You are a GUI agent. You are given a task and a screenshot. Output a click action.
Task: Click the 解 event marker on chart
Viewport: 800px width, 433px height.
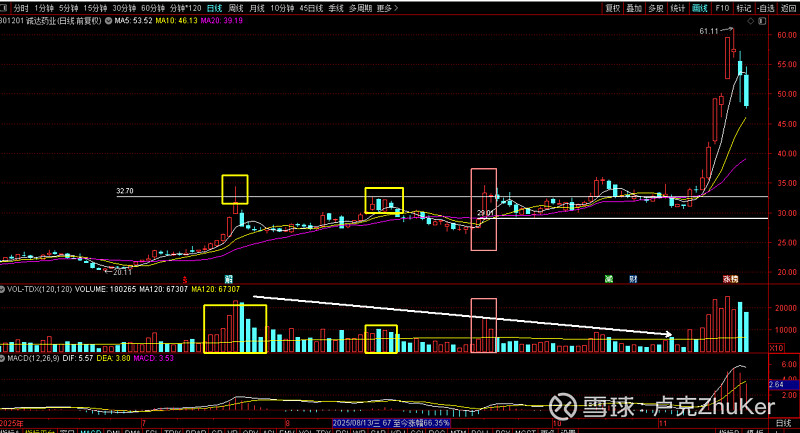point(229,279)
